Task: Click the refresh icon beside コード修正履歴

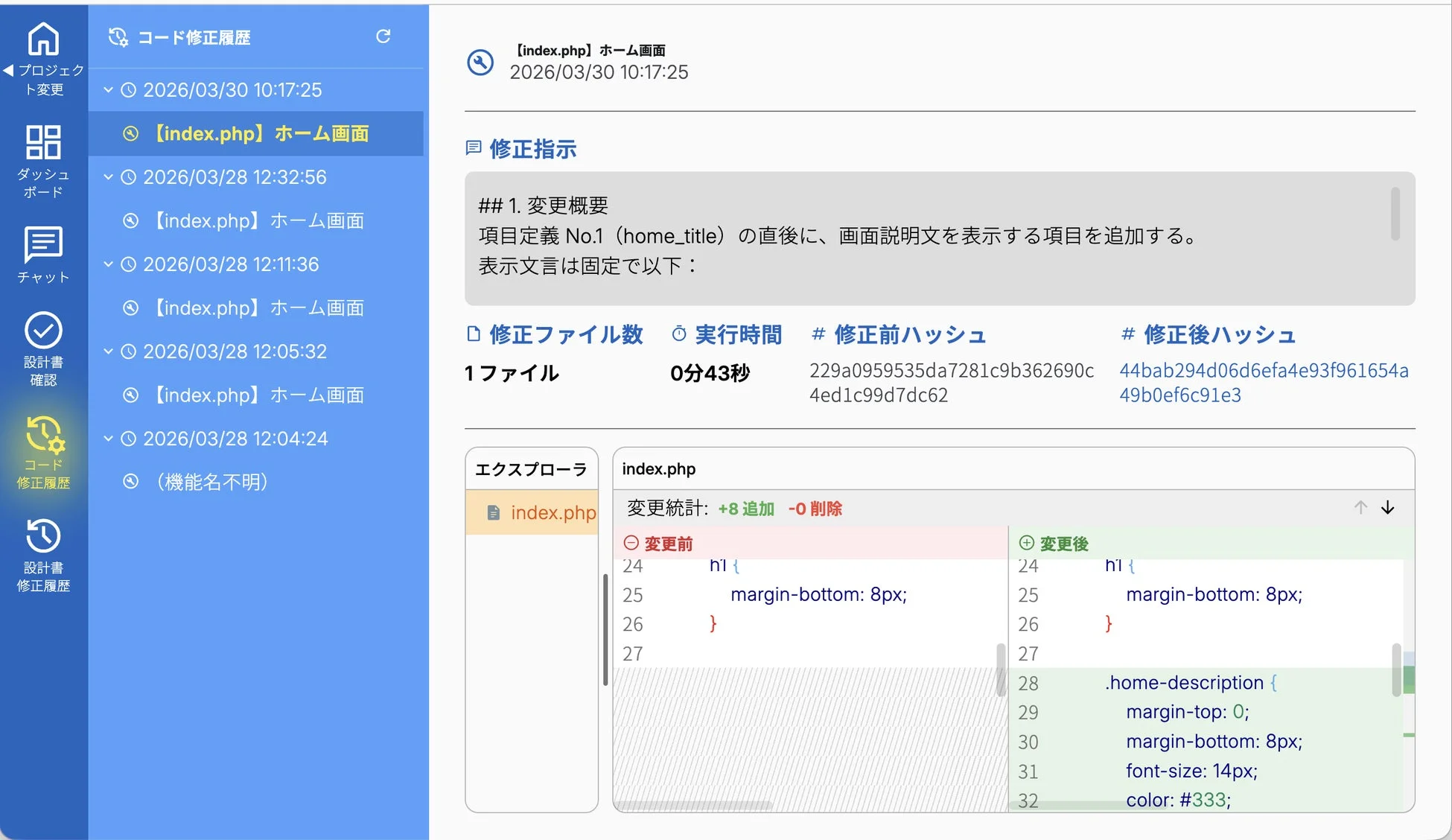Action: pyautogui.click(x=383, y=36)
